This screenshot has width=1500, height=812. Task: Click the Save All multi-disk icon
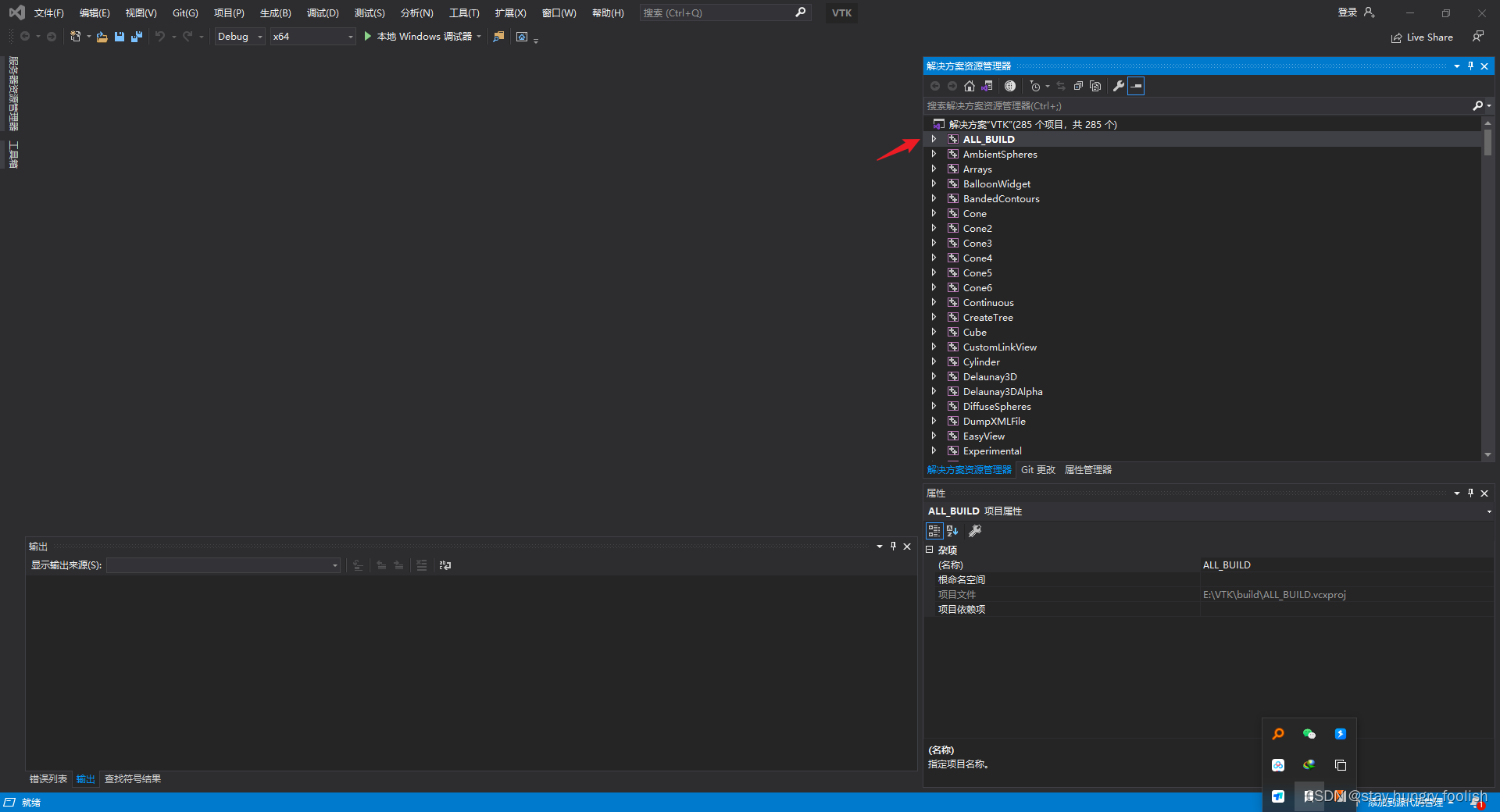pos(137,37)
